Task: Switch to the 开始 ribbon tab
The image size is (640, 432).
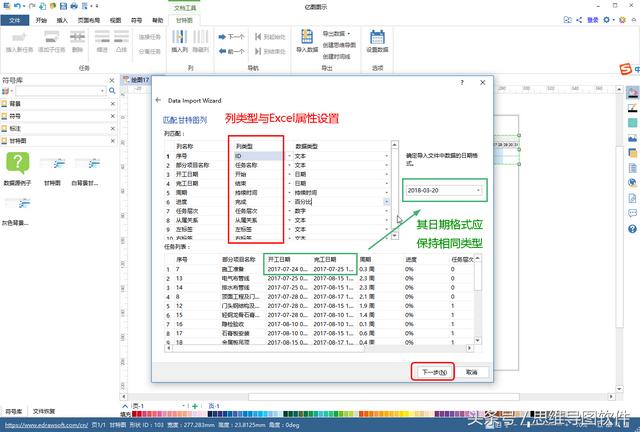Action: pos(41,20)
